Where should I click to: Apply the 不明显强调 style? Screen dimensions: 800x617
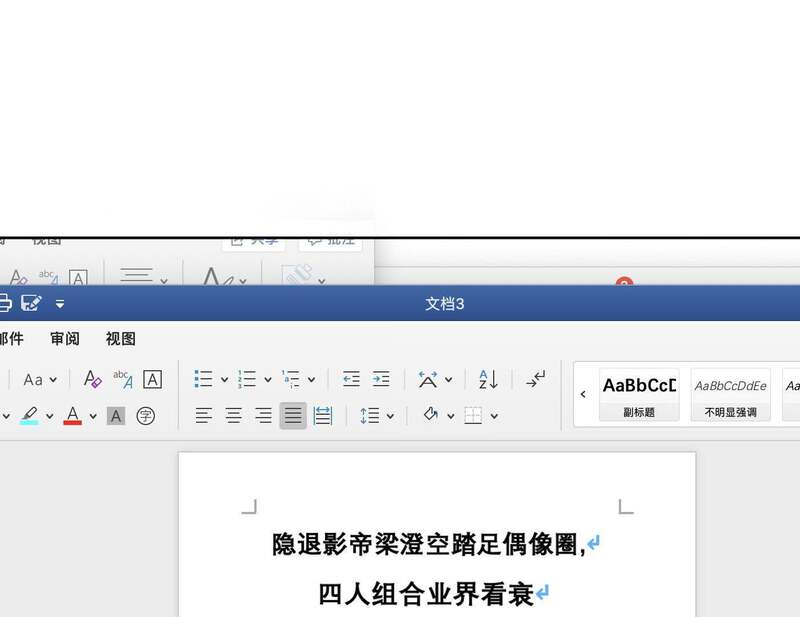(x=730, y=394)
